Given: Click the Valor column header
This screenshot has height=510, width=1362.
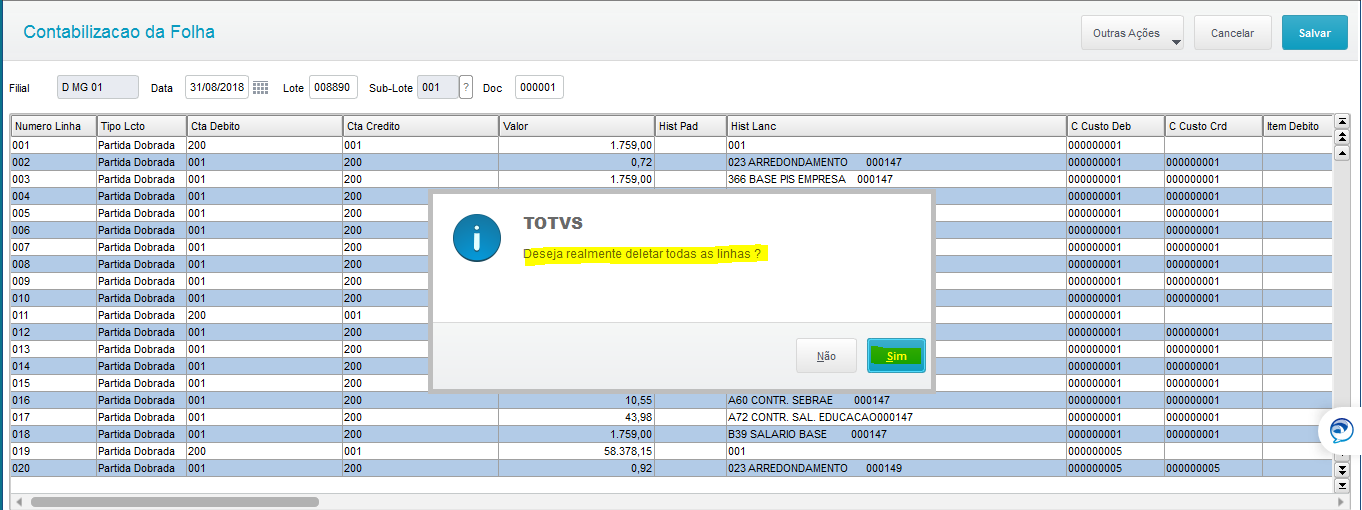Looking at the screenshot, I should pyautogui.click(x=577, y=126).
